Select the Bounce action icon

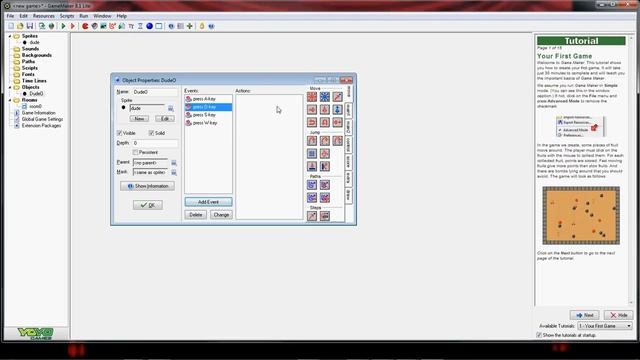tap(324, 166)
